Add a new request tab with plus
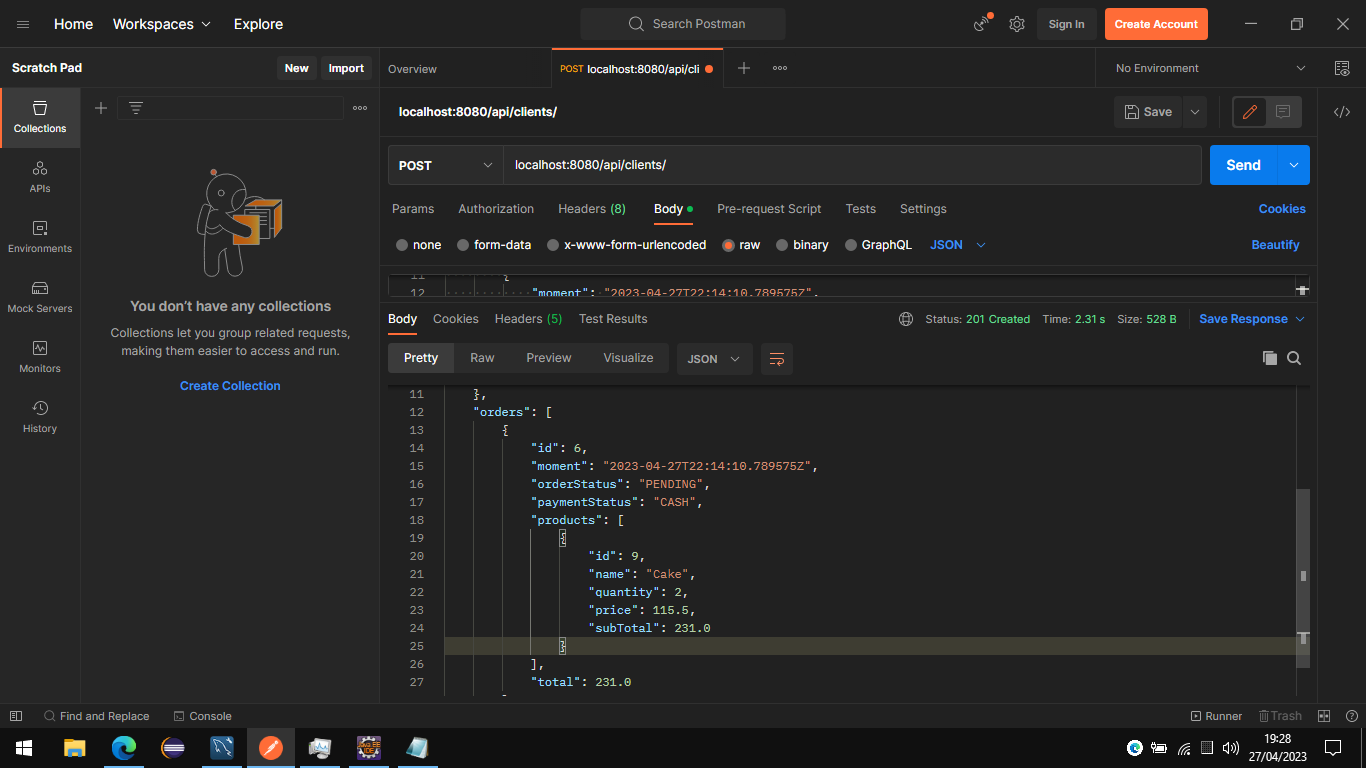Viewport: 1366px width, 768px height. [x=744, y=68]
